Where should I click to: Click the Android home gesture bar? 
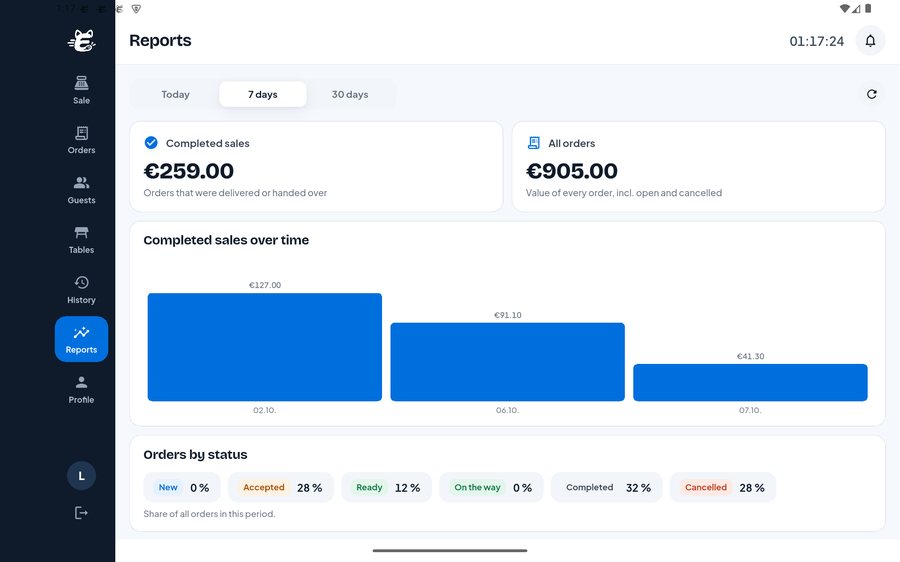(450, 551)
